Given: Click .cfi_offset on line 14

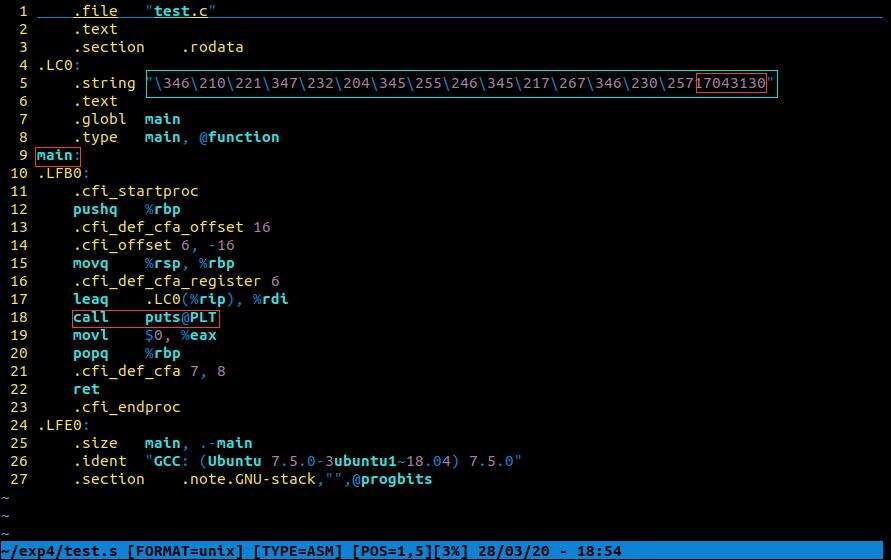Looking at the screenshot, I should pos(122,246).
